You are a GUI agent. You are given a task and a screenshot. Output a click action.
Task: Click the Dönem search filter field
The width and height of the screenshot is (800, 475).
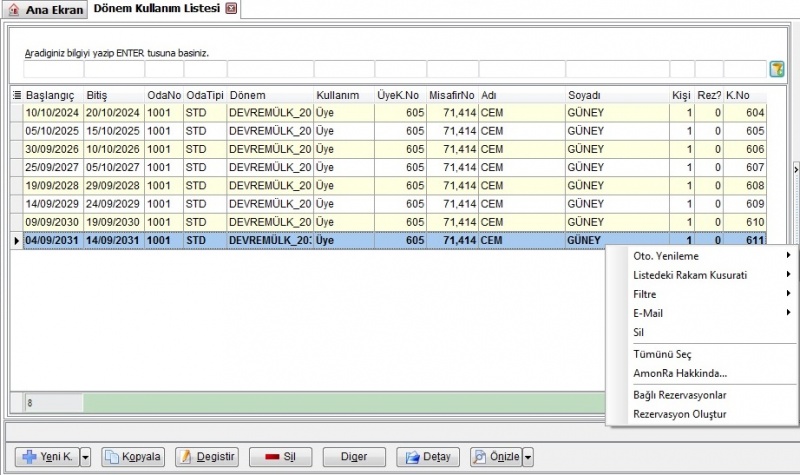coord(270,69)
